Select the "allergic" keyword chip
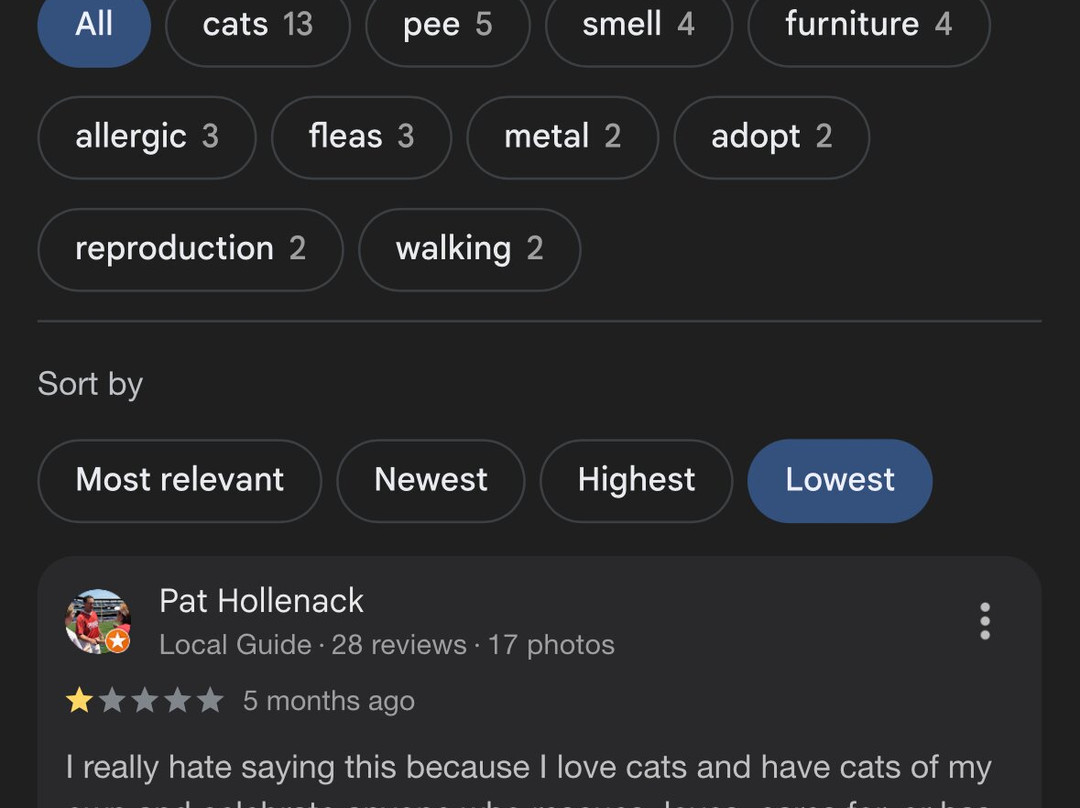The image size is (1080, 808). tap(146, 137)
